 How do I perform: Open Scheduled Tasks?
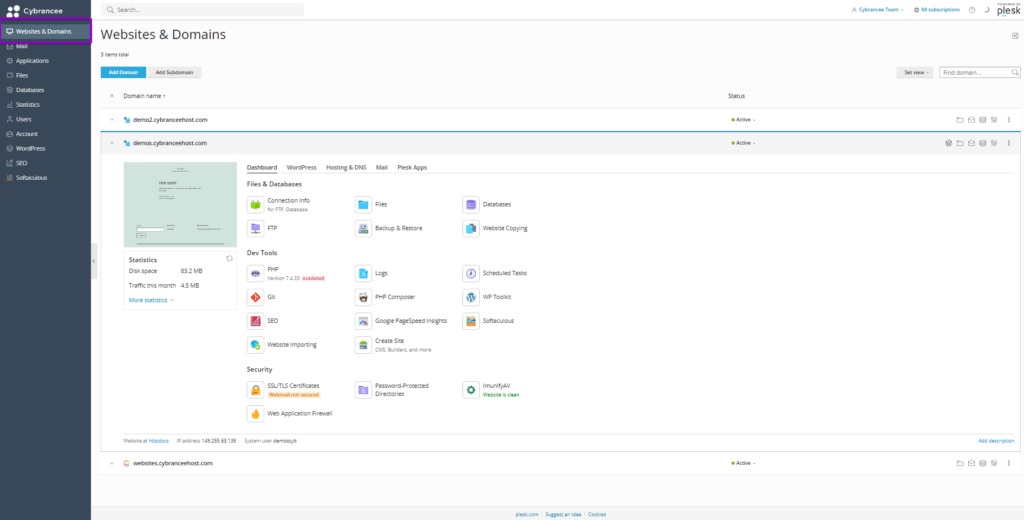pyautogui.click(x=471, y=273)
